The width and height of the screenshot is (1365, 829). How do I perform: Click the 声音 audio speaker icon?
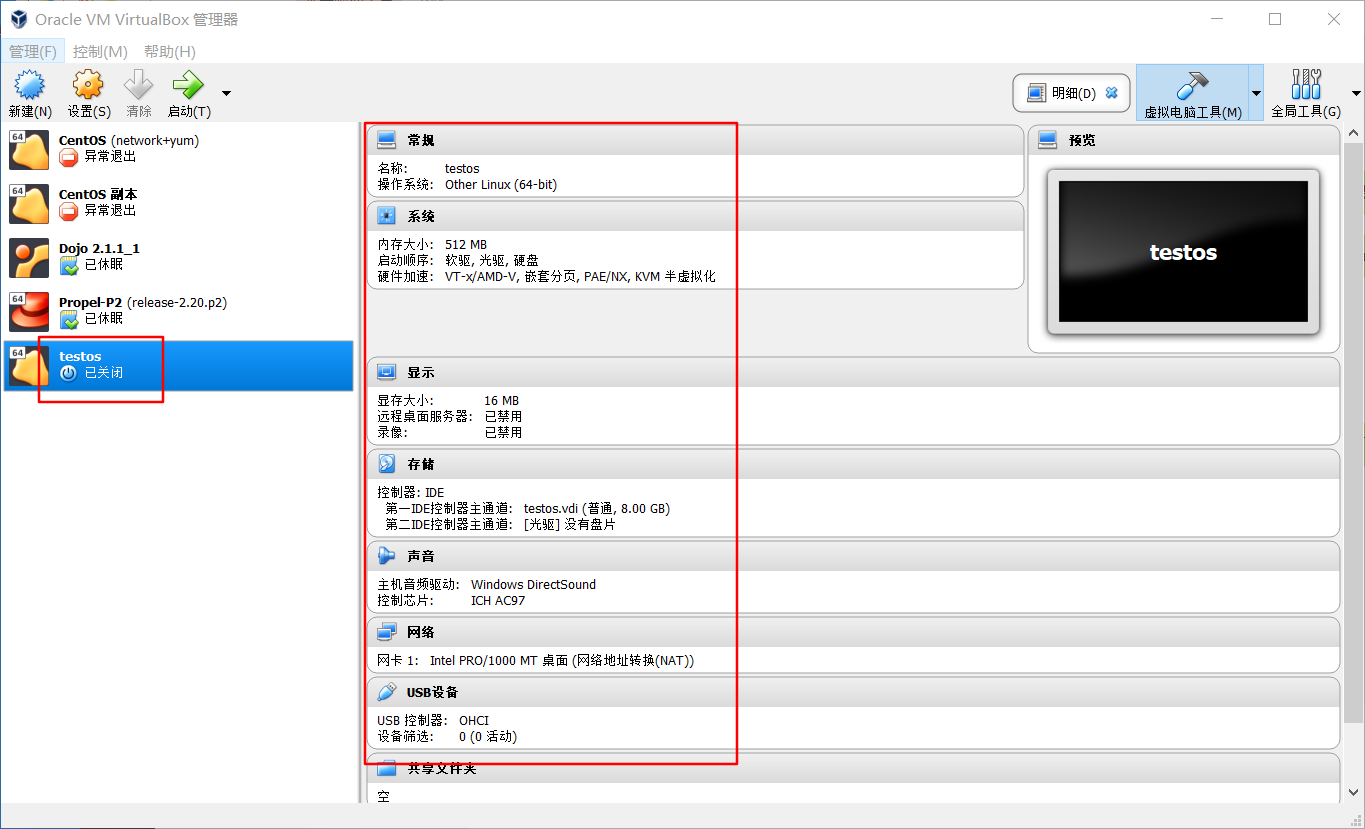[387, 556]
